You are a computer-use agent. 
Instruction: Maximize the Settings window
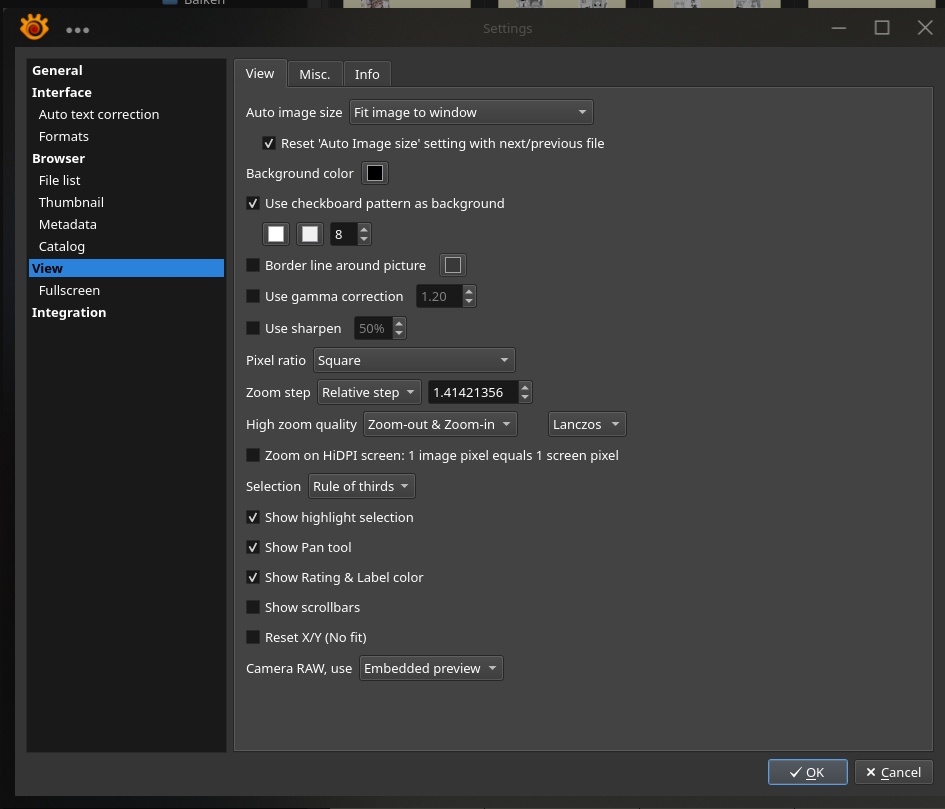882,28
